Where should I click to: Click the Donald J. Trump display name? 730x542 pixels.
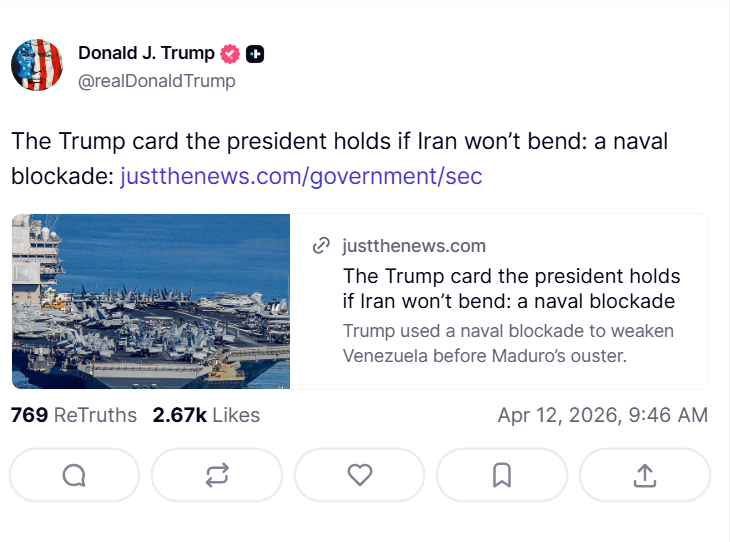point(146,54)
